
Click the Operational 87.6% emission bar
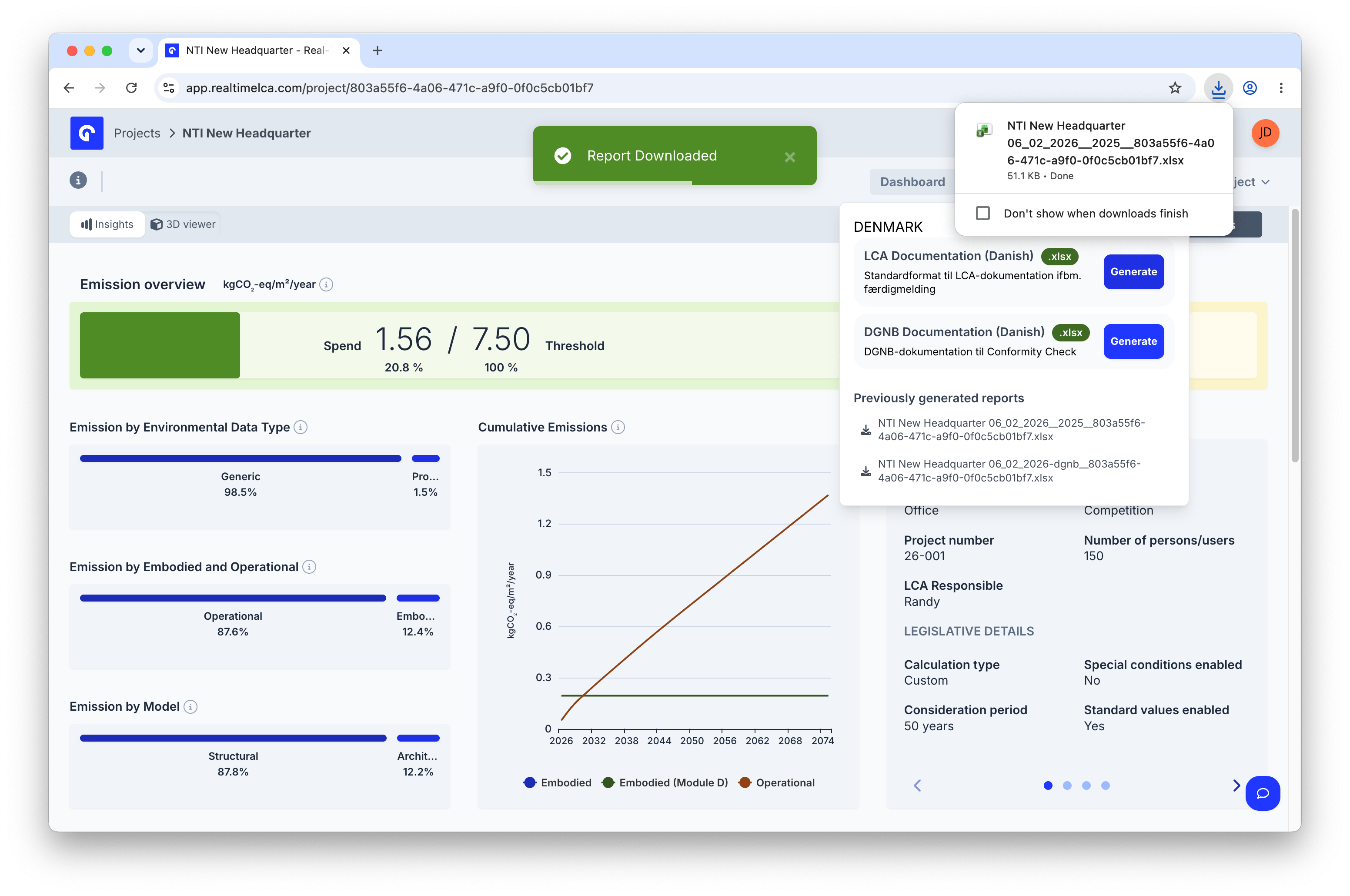[233, 598]
